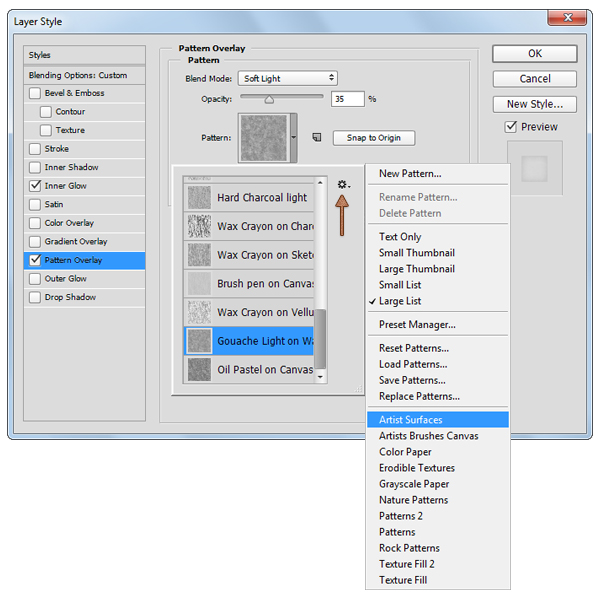600x600 pixels.
Task: Select Text Only view option
Action: [437, 237]
